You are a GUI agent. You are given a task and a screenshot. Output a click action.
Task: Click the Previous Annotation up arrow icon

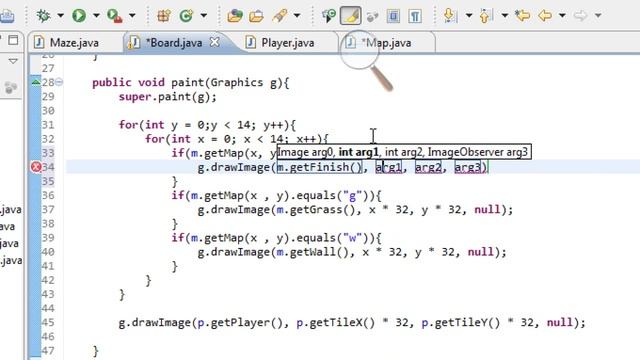coord(486,16)
